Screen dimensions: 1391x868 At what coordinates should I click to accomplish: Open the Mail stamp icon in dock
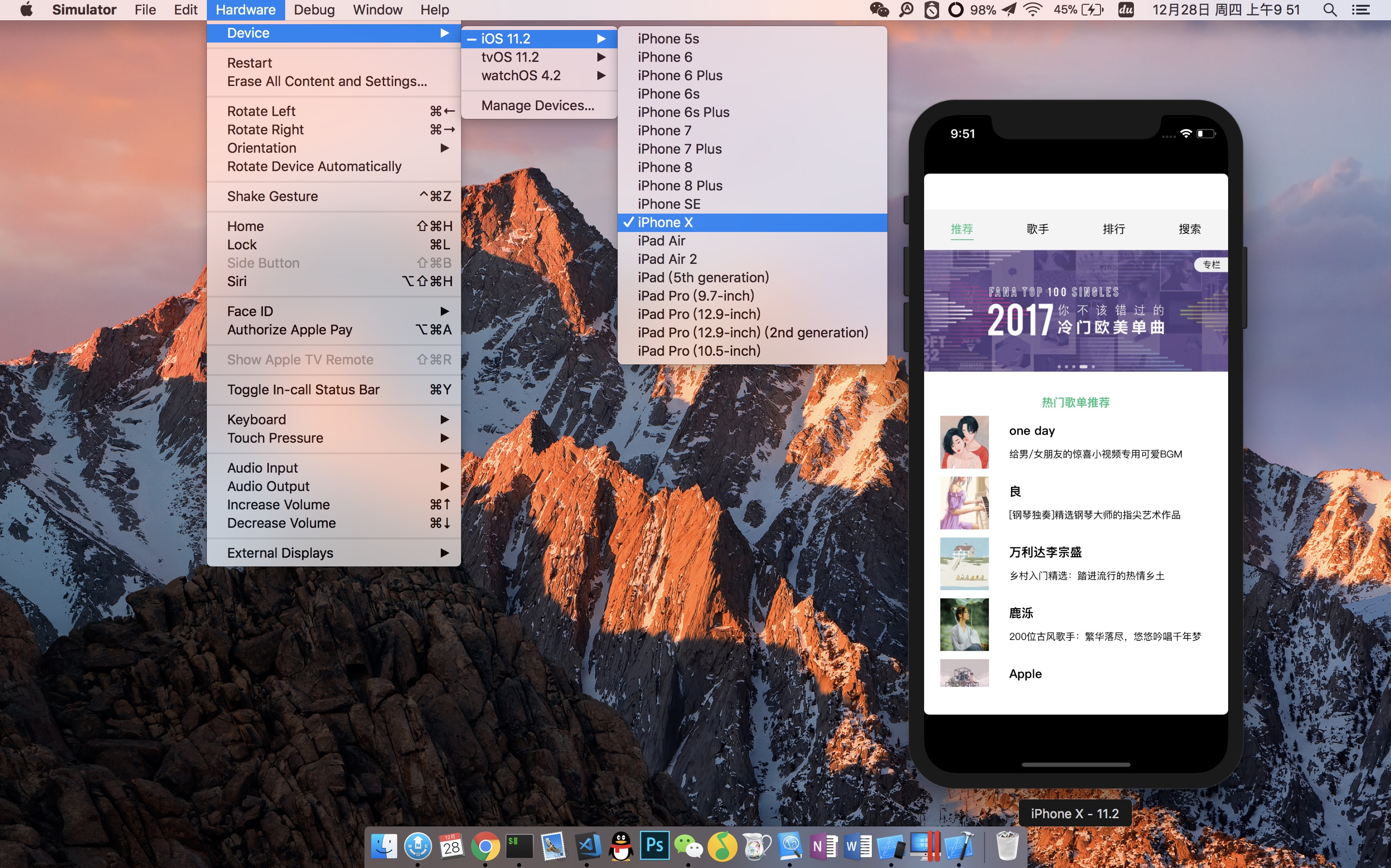553,846
